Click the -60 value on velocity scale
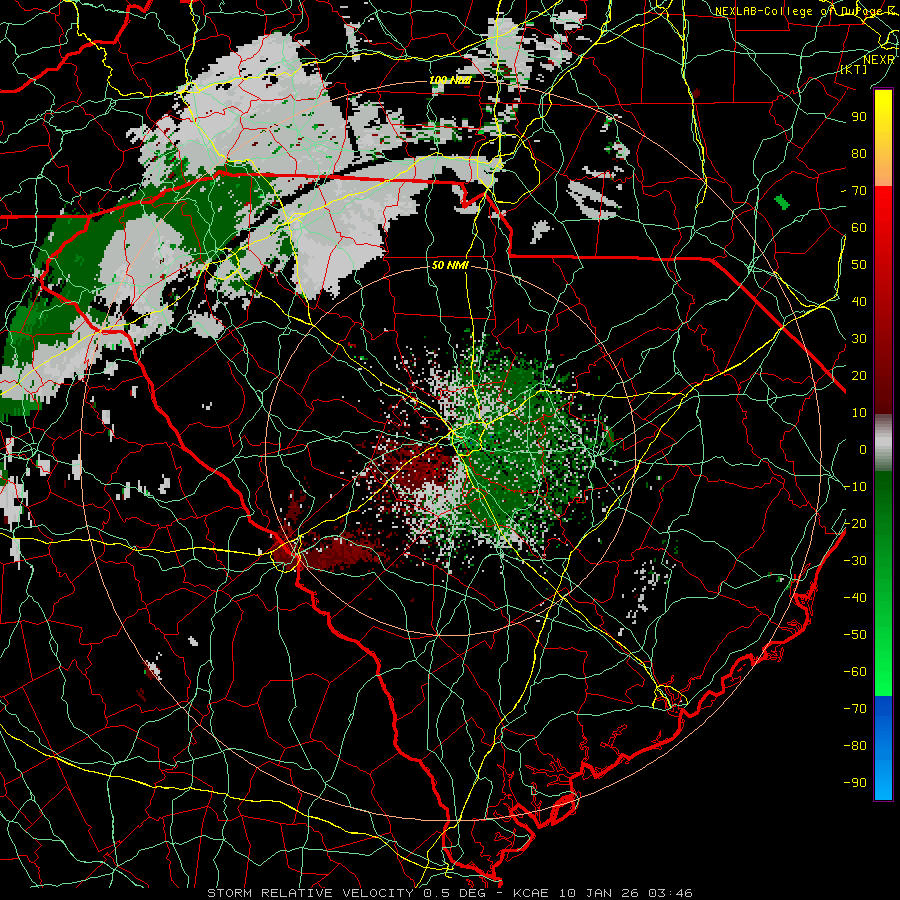Image resolution: width=900 pixels, height=900 pixels. coord(855,672)
